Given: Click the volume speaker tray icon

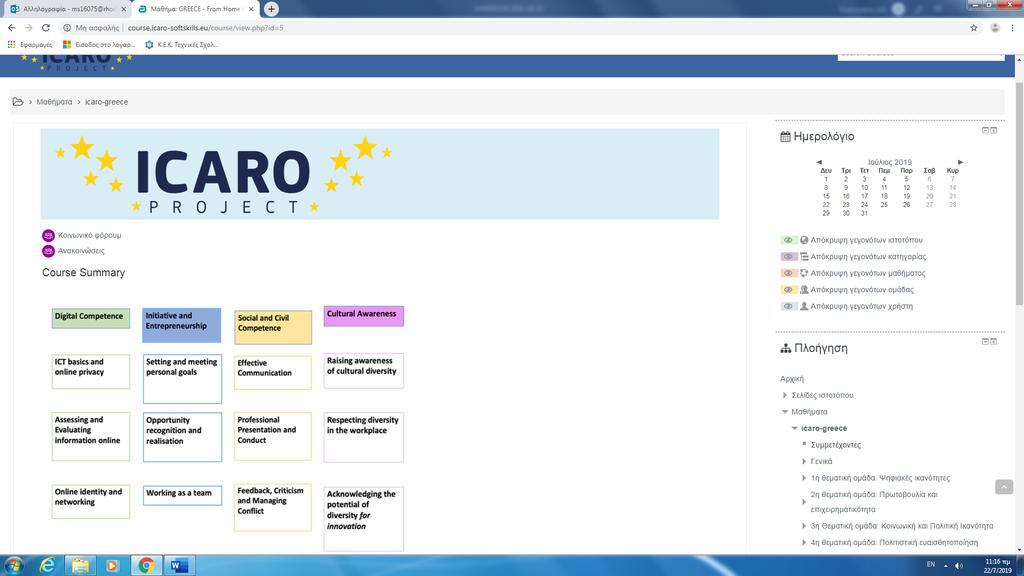Looking at the screenshot, I should pos(959,566).
